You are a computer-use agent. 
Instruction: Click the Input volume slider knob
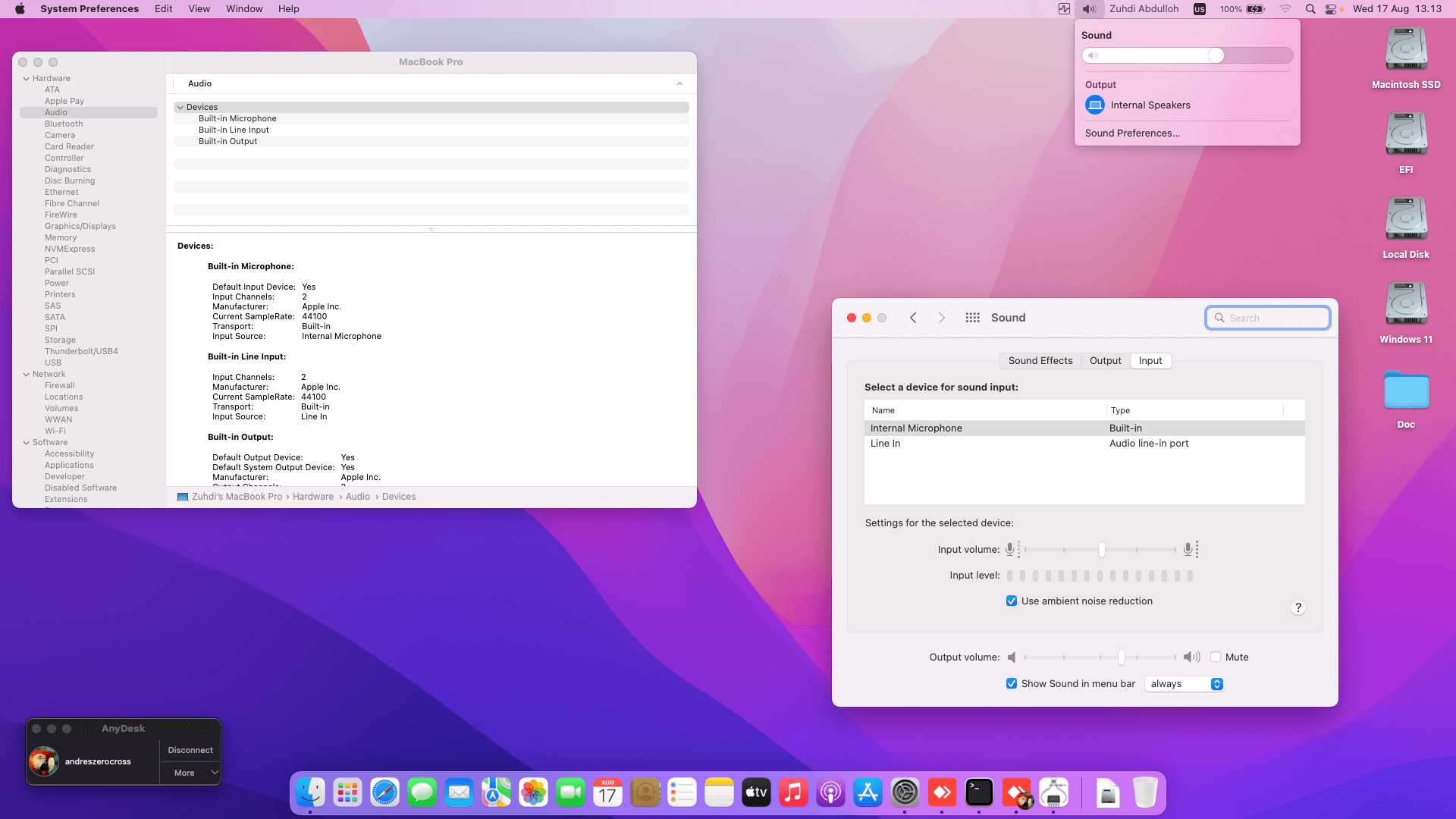(1101, 550)
